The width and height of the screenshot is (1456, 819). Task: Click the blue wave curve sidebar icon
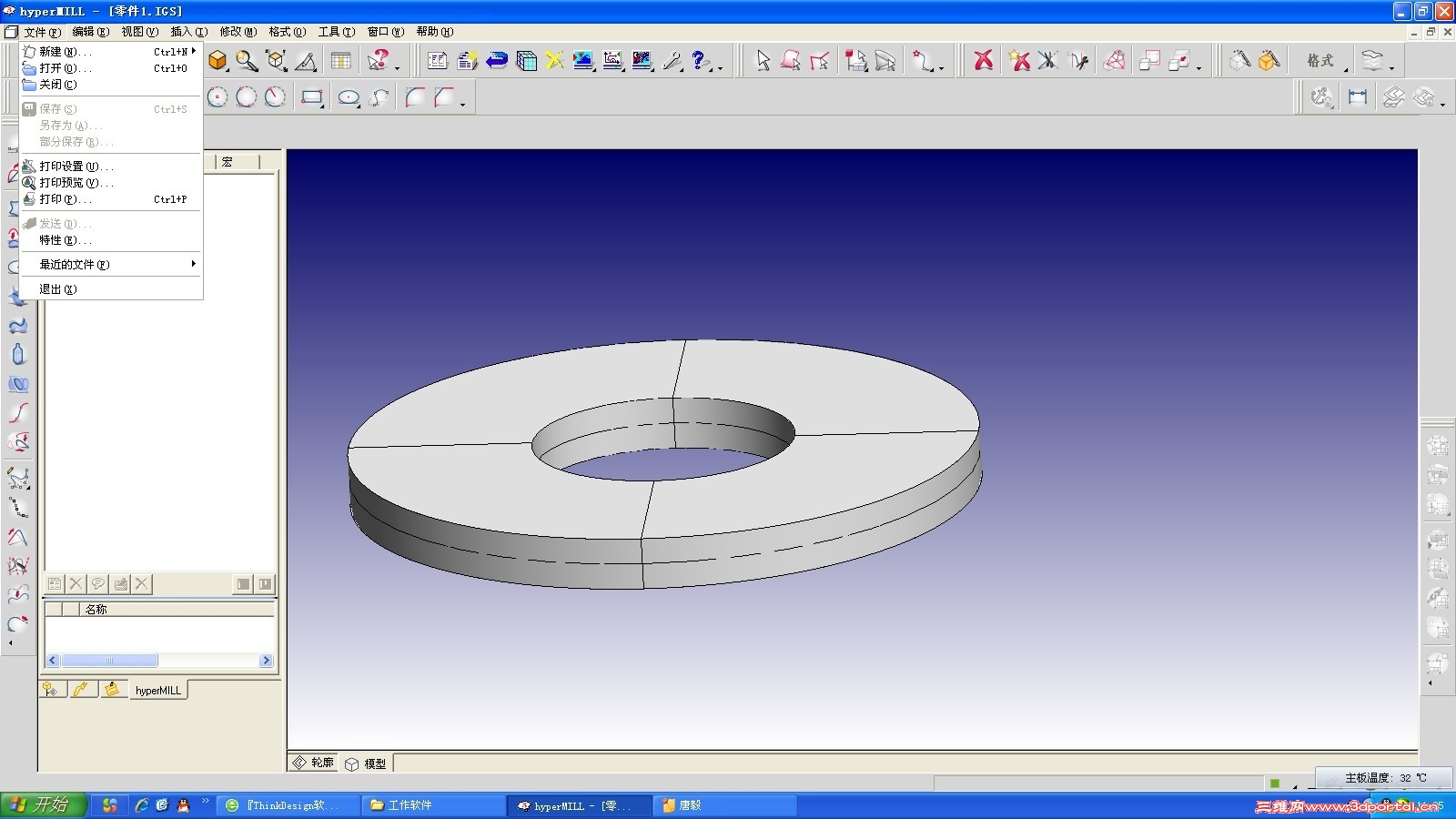18,326
